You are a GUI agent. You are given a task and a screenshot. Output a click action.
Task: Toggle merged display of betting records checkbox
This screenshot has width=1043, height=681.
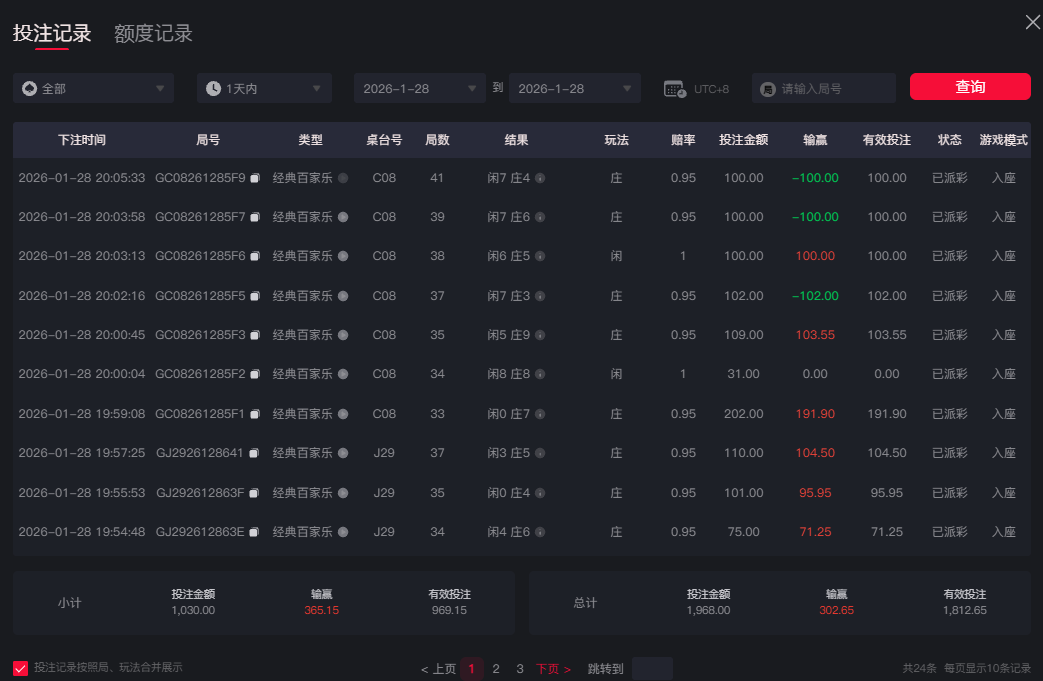coord(21,668)
